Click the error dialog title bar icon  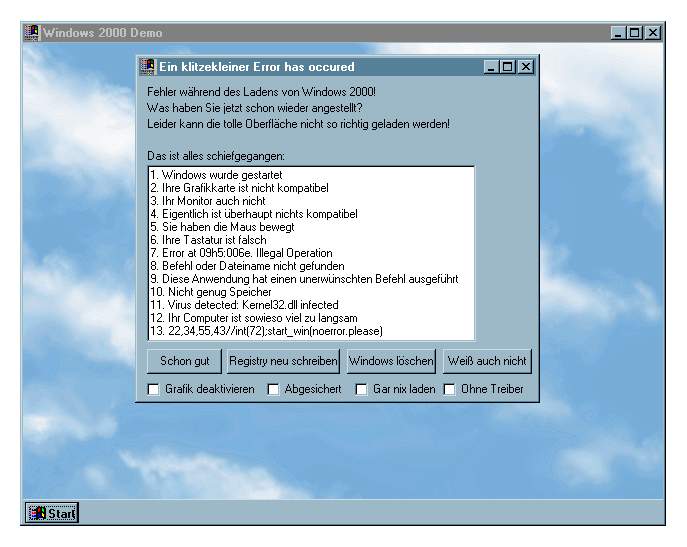(148, 67)
